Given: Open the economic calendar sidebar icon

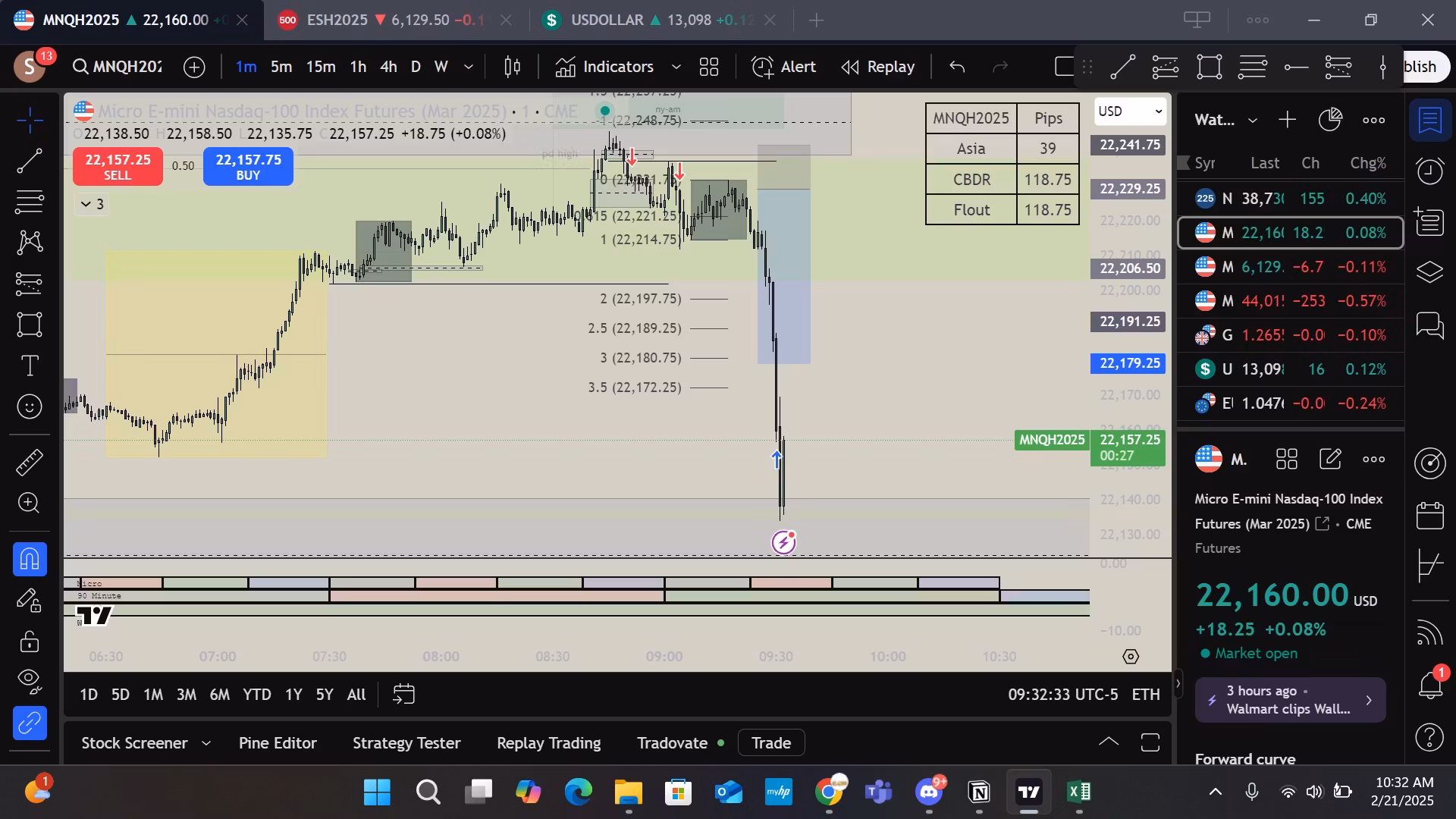Looking at the screenshot, I should pyautogui.click(x=1429, y=516).
